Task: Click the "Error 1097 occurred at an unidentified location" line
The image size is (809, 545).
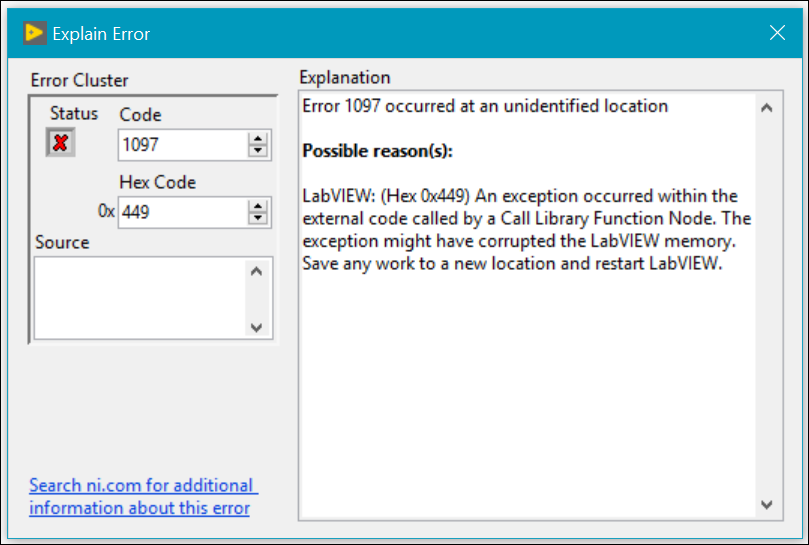Action: pyautogui.click(x=485, y=106)
